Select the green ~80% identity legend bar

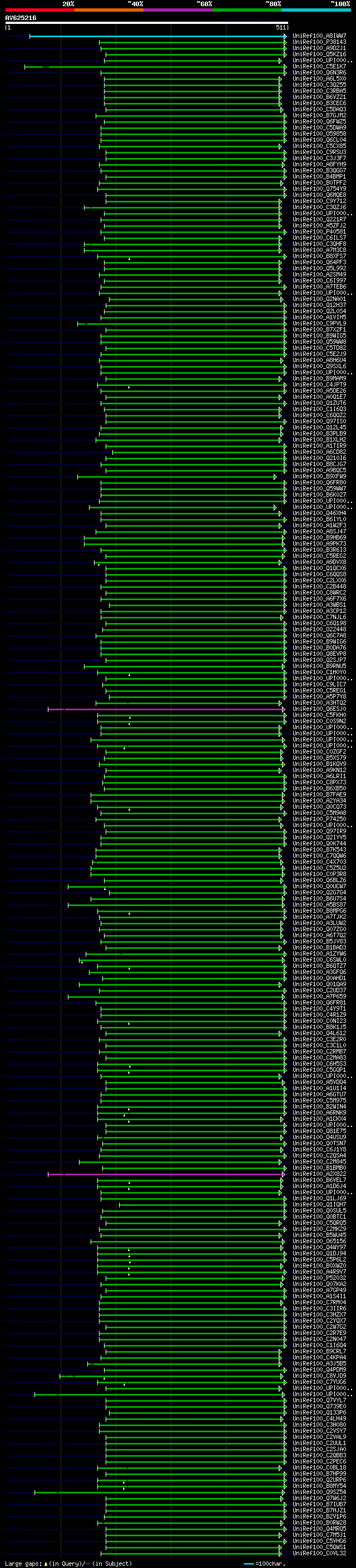tap(247, 10)
